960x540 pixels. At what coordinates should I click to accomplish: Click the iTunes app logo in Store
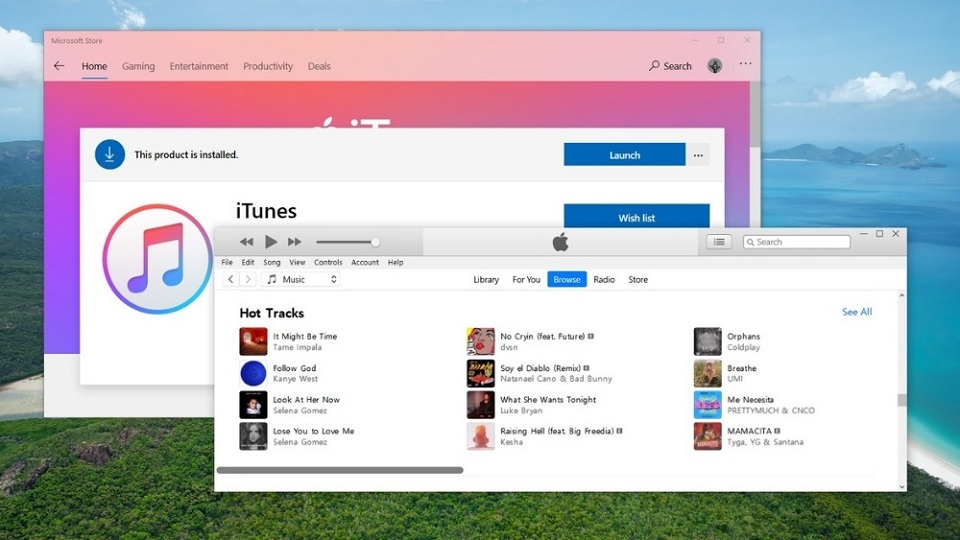157,259
